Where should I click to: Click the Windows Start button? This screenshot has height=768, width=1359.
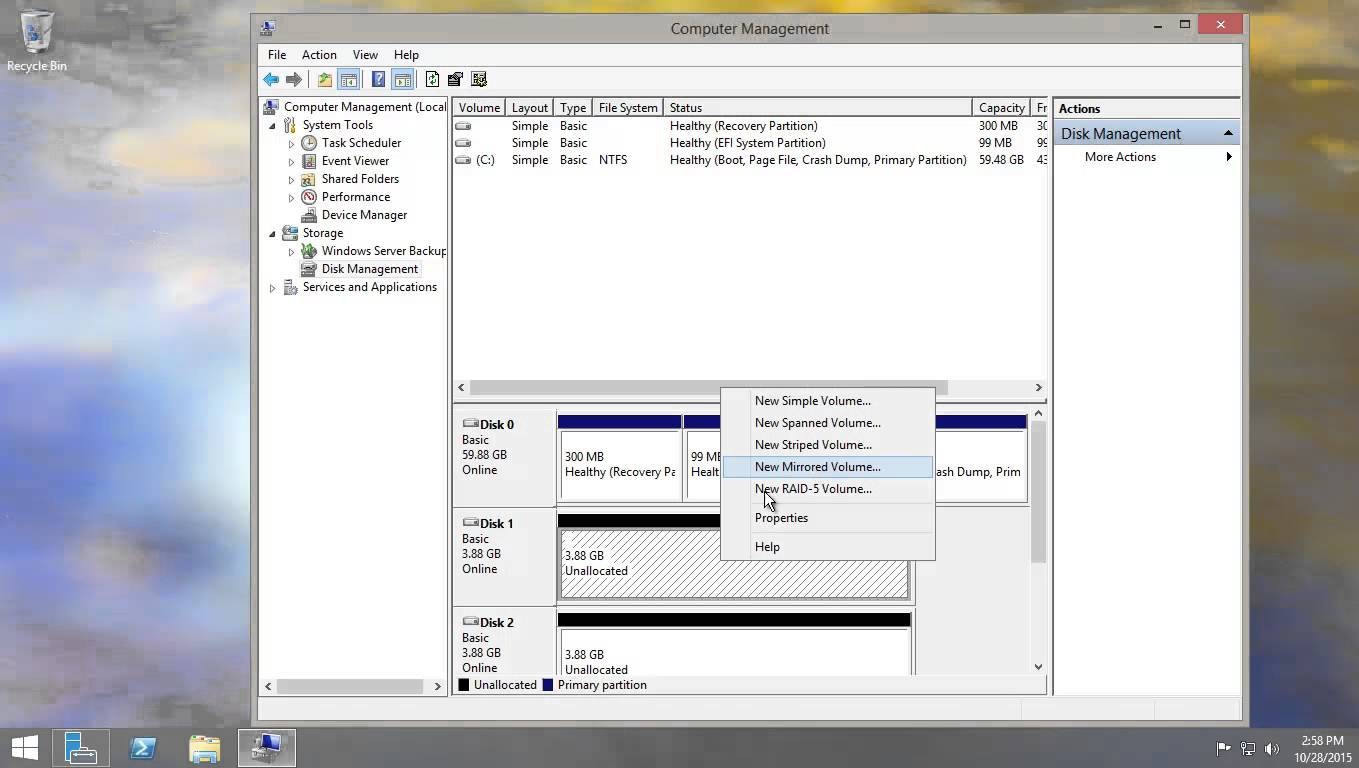pos(25,747)
